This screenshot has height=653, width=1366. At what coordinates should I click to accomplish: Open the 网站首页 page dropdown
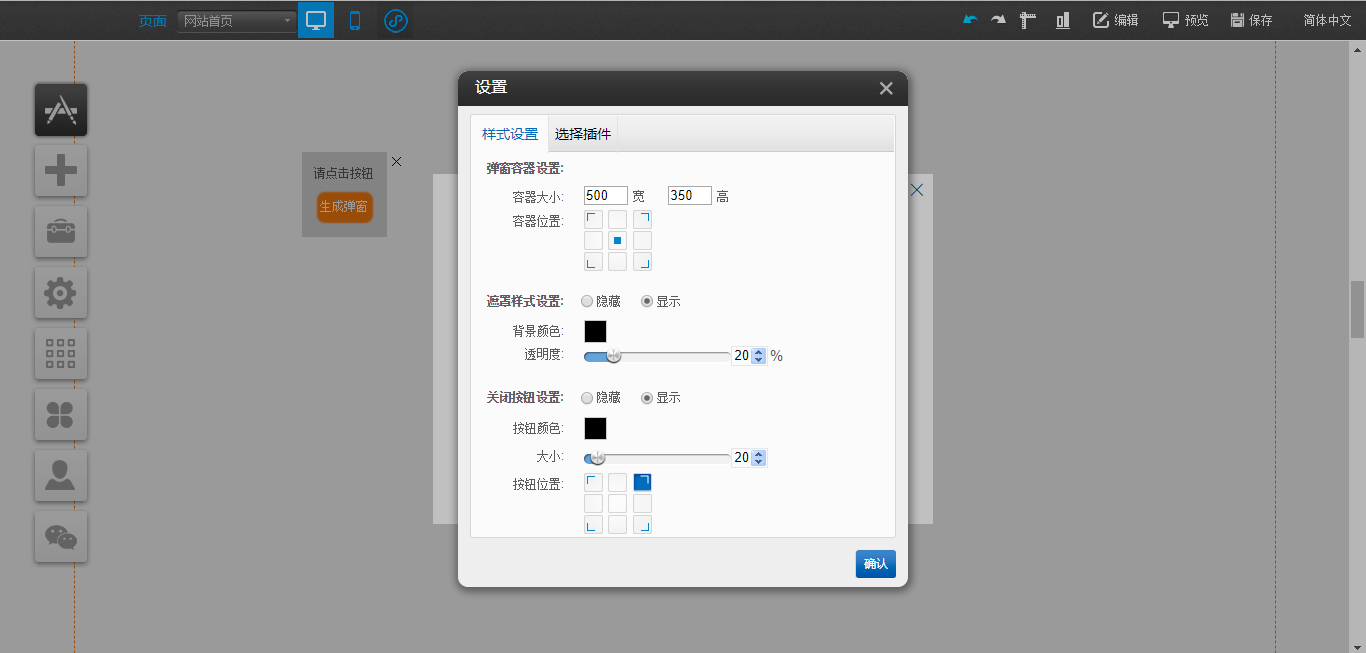(236, 21)
